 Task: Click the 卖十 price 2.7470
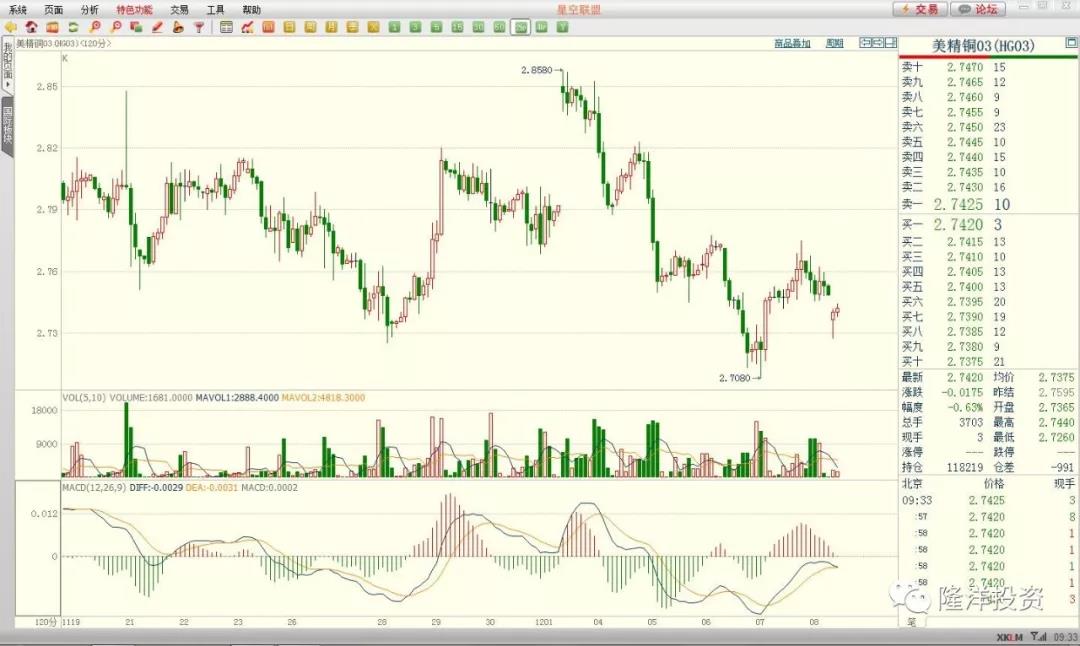click(x=965, y=67)
